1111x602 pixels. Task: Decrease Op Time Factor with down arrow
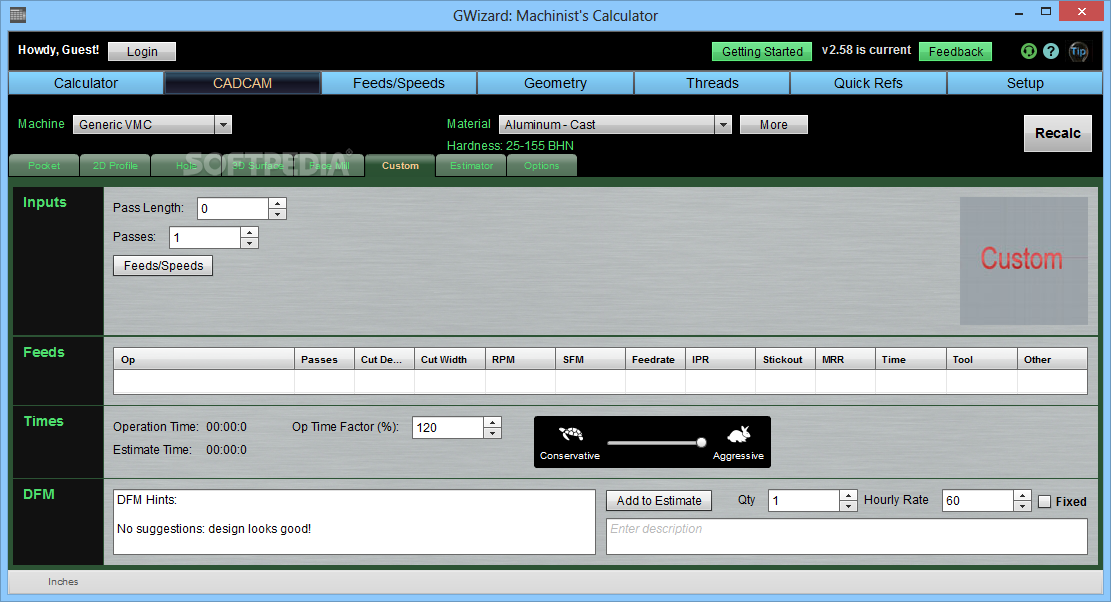point(492,433)
